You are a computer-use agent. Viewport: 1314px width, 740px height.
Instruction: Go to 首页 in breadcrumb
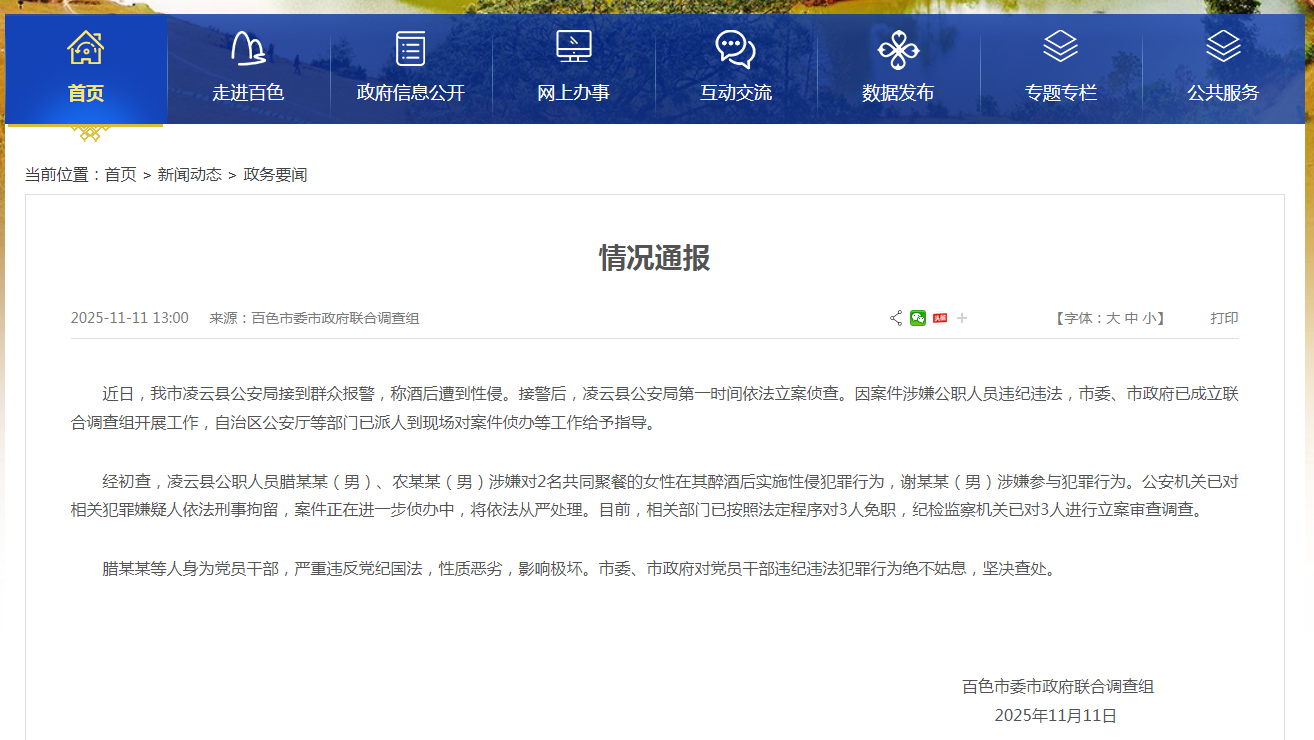coord(120,174)
